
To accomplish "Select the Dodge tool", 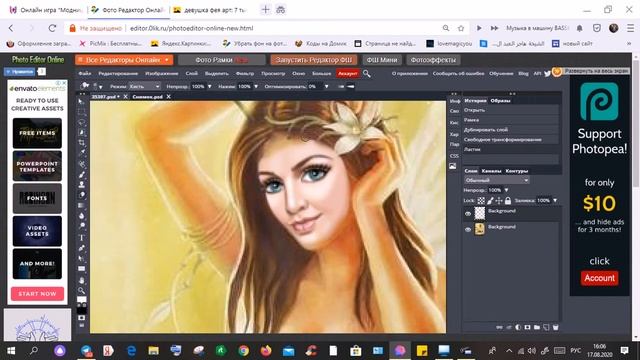I will click(82, 226).
